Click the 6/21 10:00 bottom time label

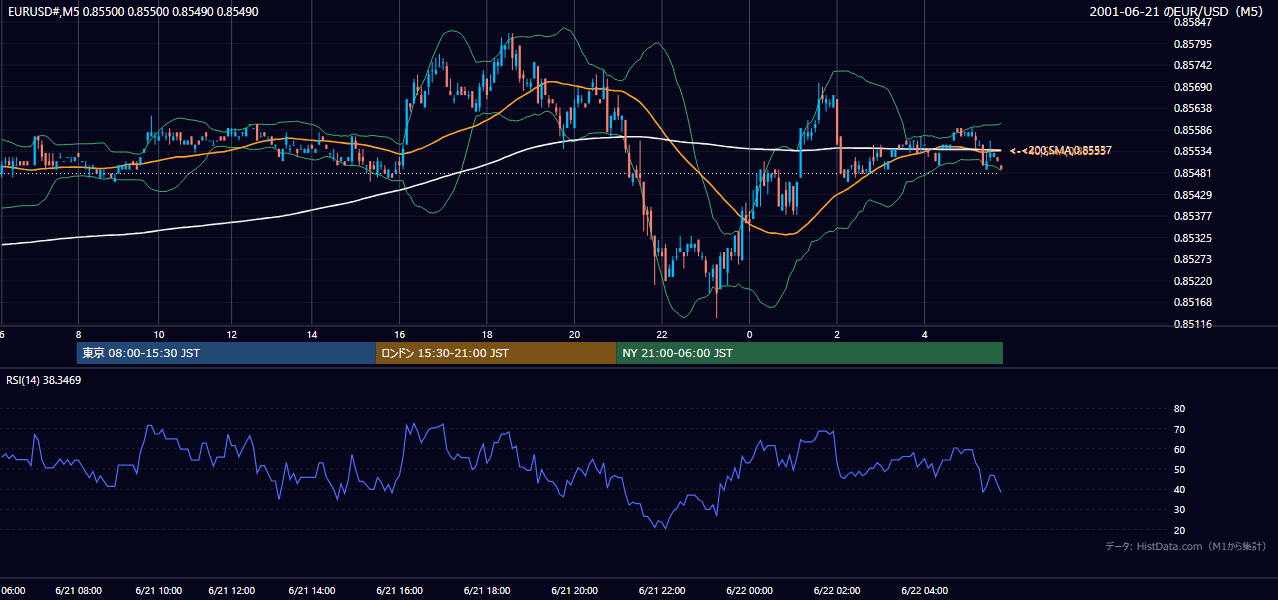click(x=157, y=590)
